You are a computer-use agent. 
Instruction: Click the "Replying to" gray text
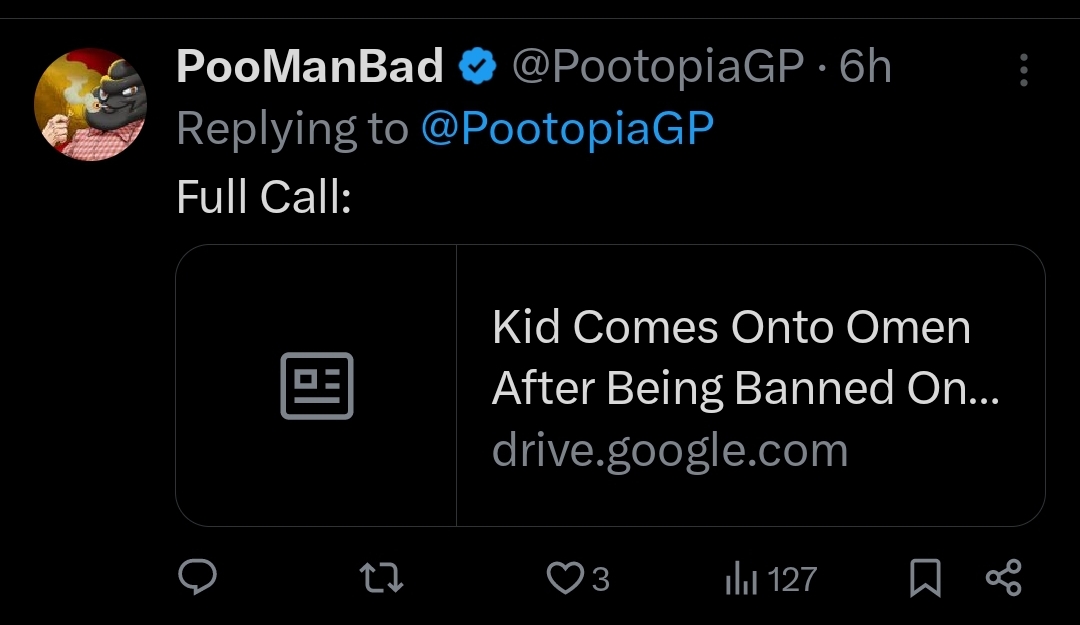tap(292, 130)
